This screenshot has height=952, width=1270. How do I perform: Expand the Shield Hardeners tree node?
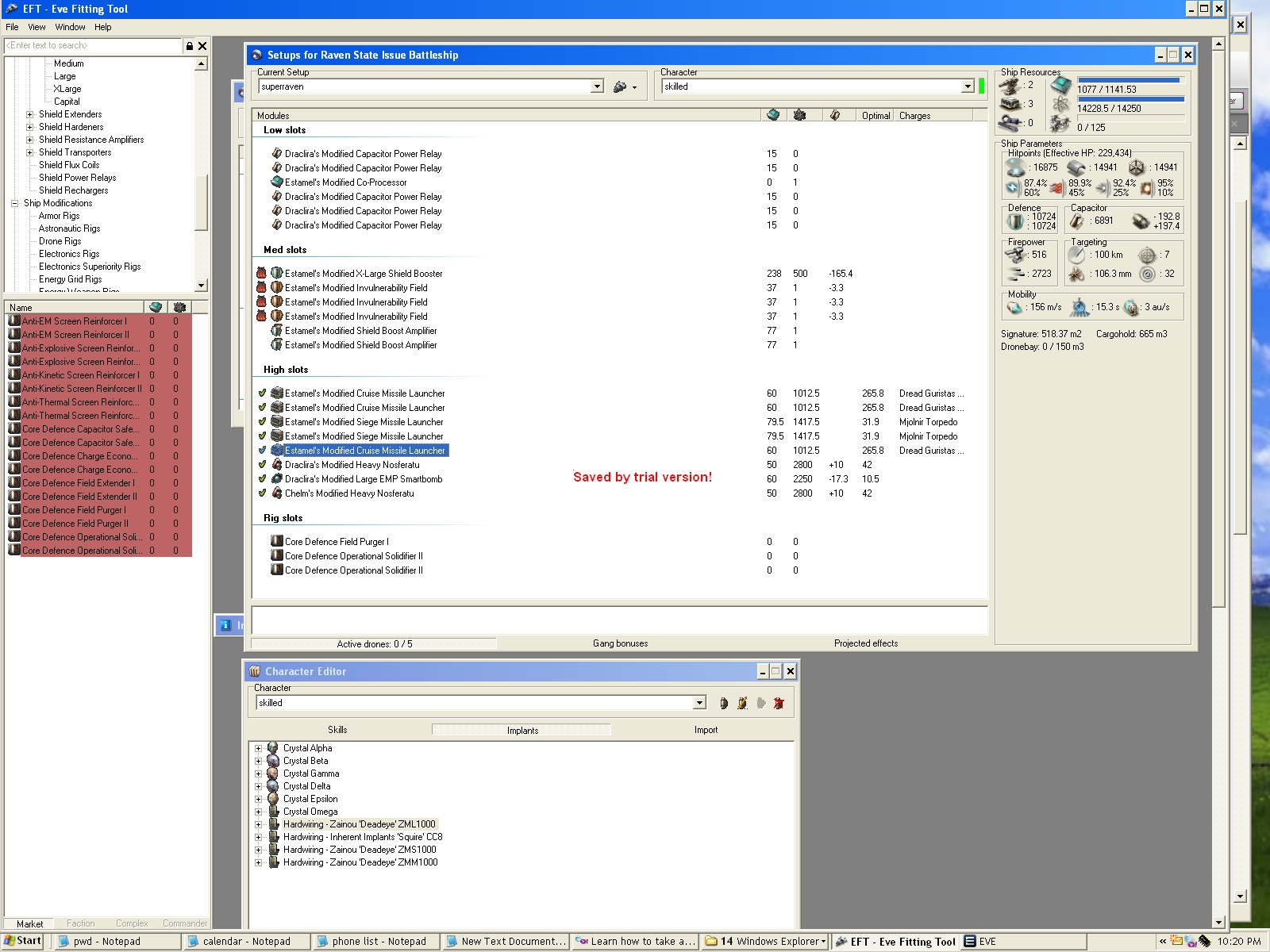point(30,127)
